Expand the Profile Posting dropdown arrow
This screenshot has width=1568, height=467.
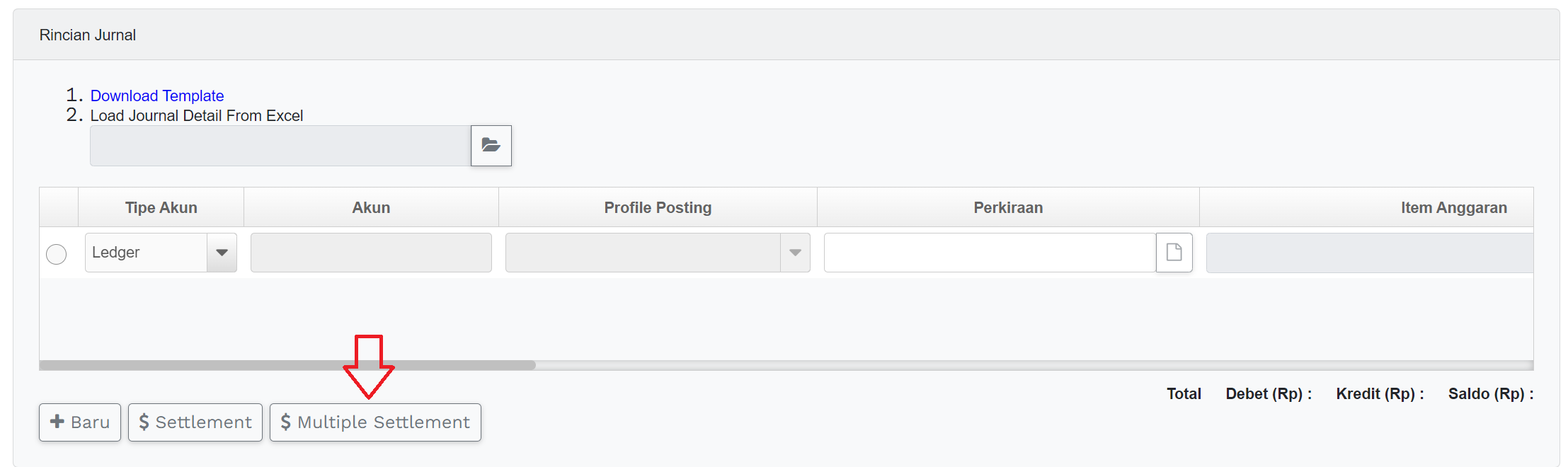[x=795, y=253]
